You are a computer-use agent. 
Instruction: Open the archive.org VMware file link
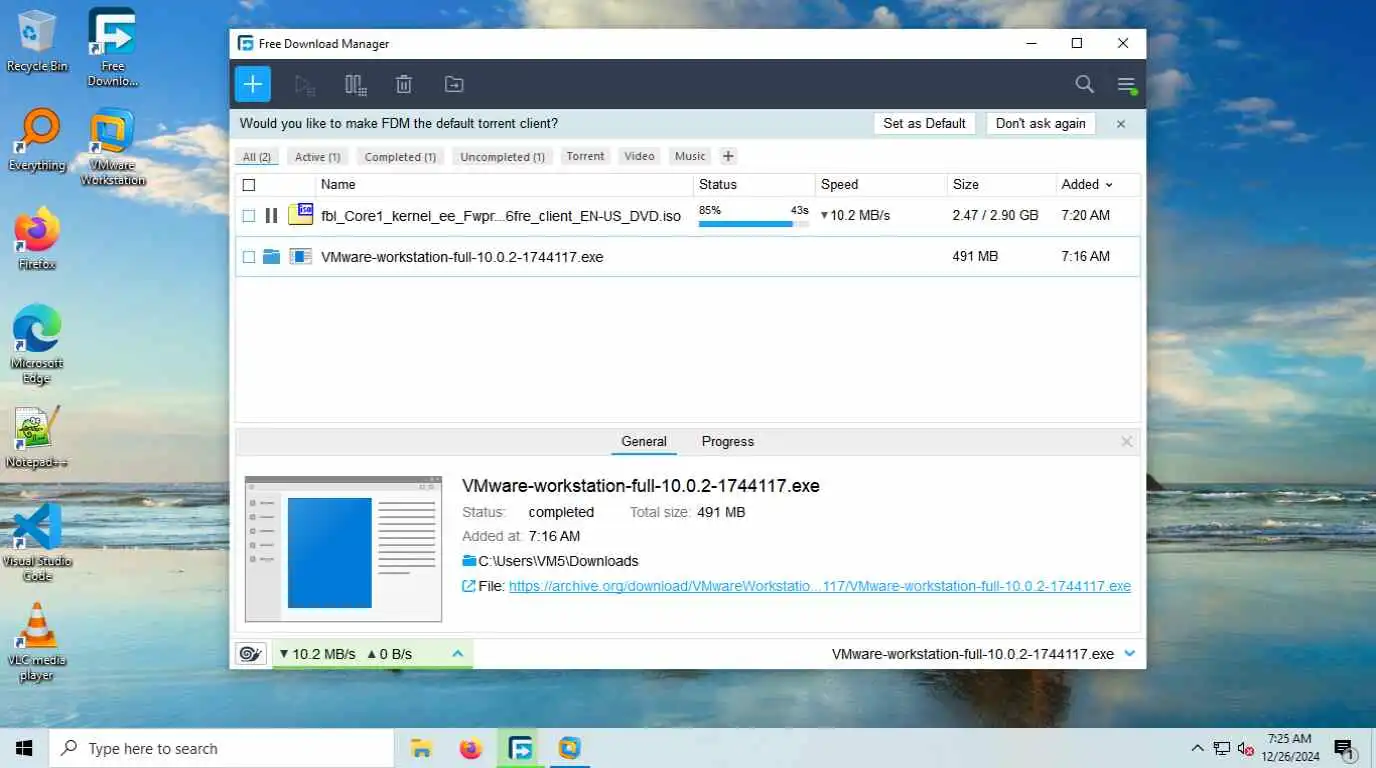(x=820, y=586)
